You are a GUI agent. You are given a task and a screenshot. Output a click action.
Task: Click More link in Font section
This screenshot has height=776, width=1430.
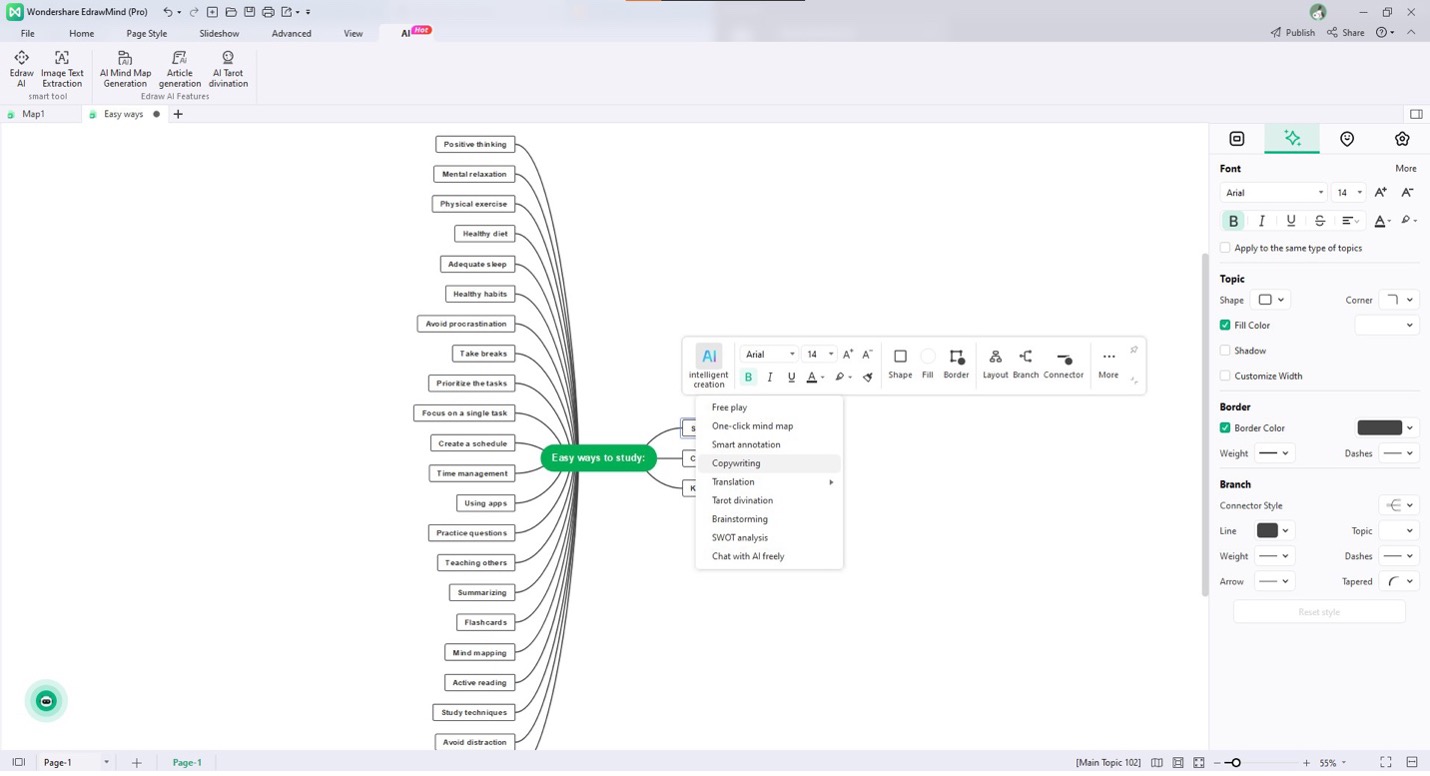[x=1405, y=168]
